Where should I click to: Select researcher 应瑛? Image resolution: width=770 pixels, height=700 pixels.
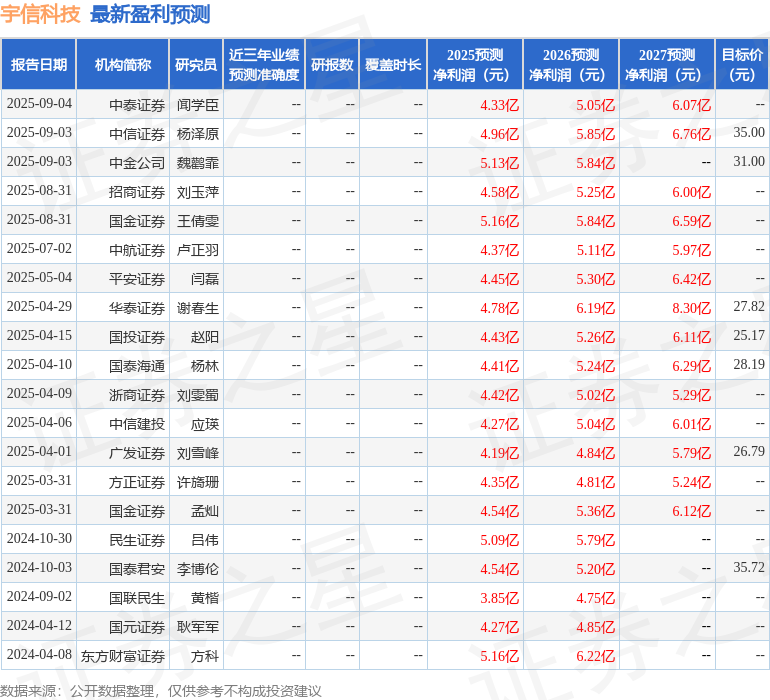click(205, 423)
